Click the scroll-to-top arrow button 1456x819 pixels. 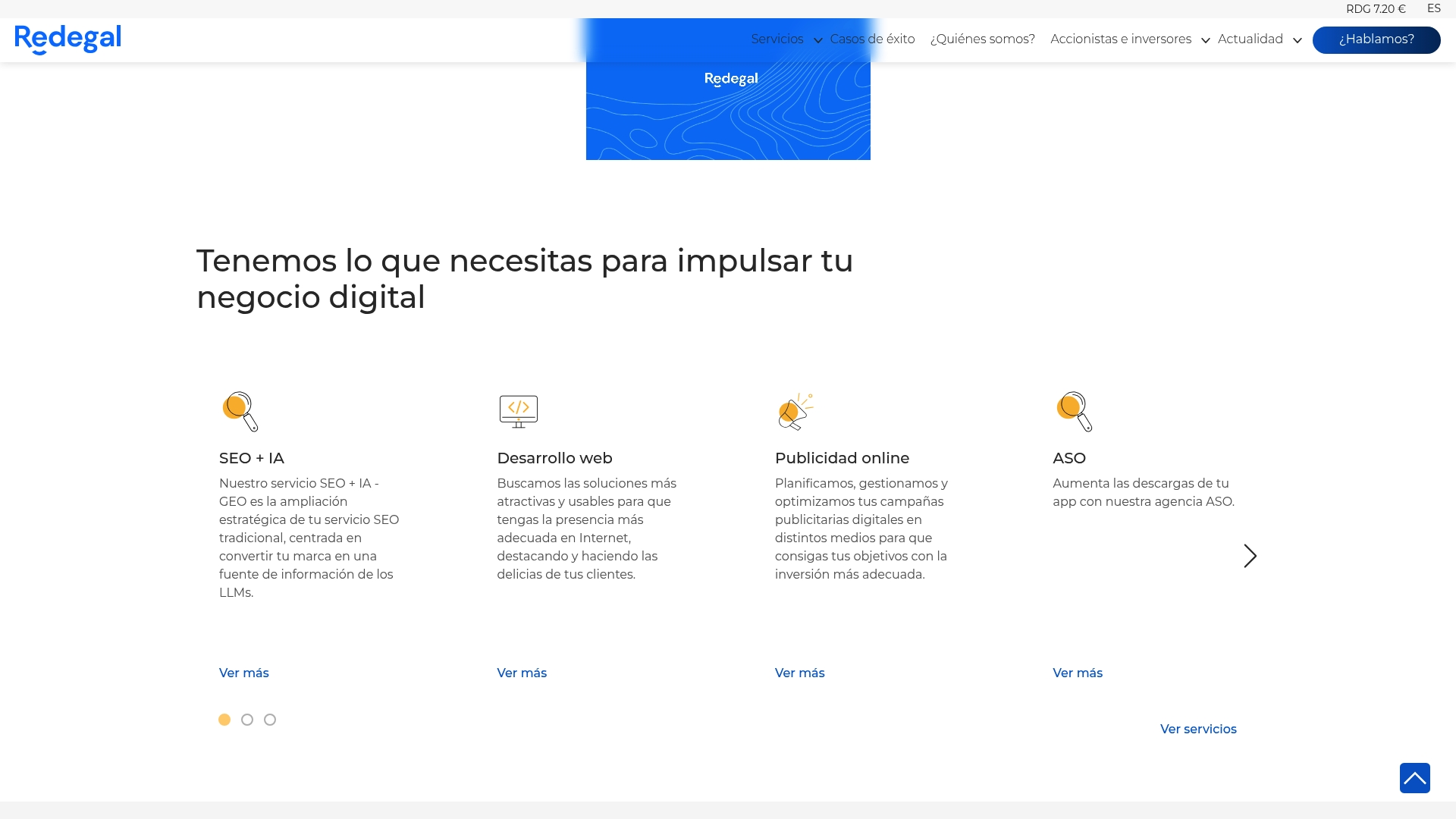[1414, 778]
